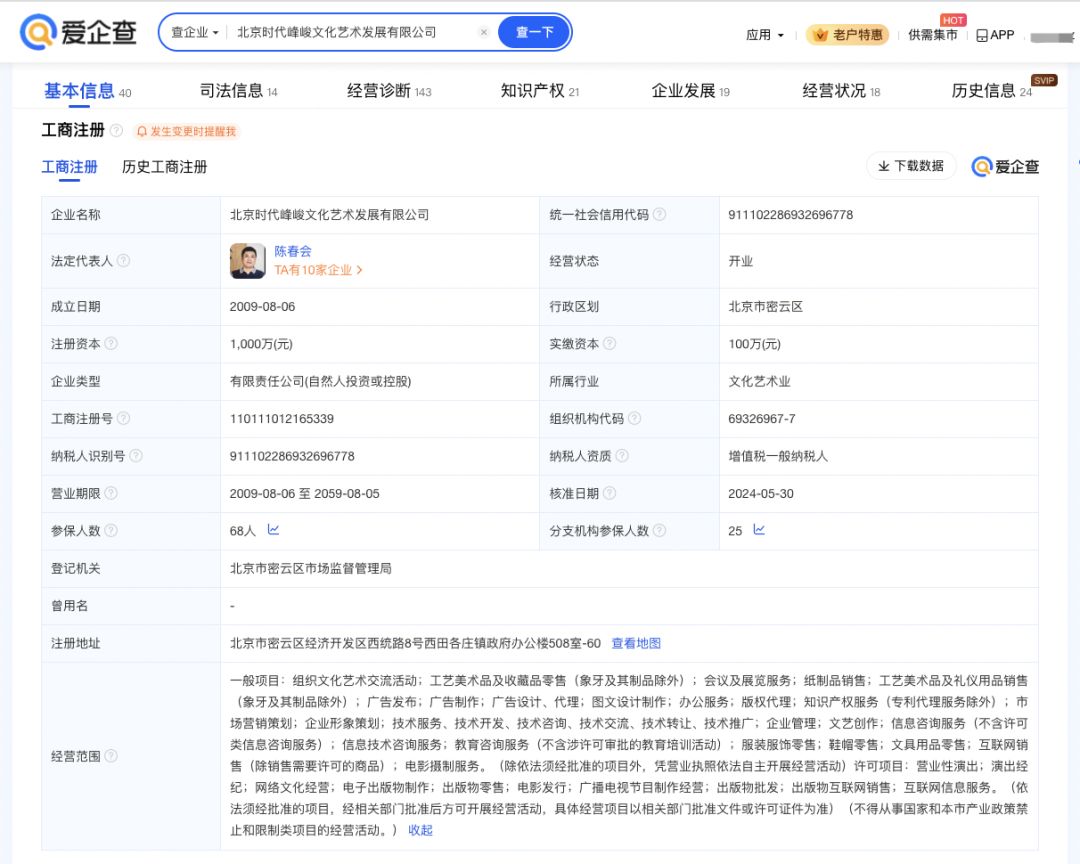Click the 发生变更时提醒我 reminder button

(x=187, y=131)
